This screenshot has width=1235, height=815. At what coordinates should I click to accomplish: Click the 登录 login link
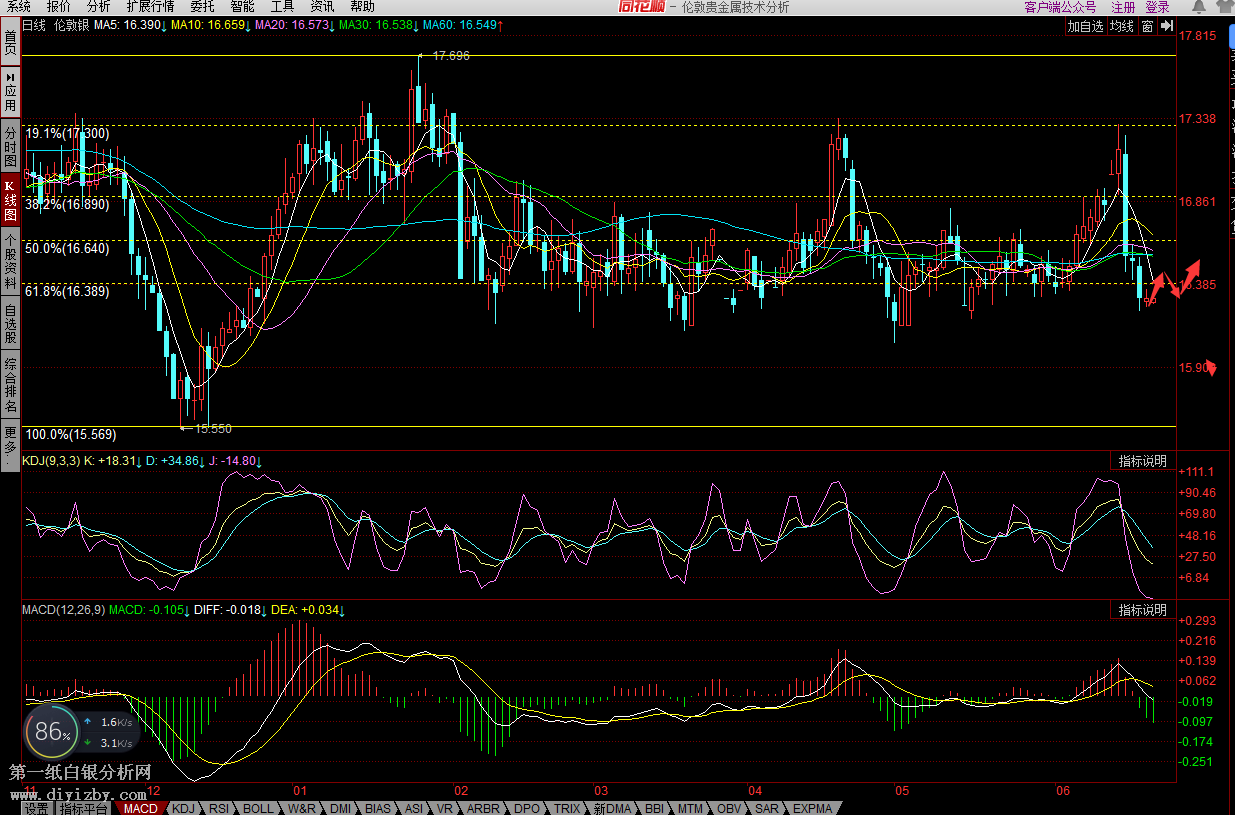pos(1157,7)
